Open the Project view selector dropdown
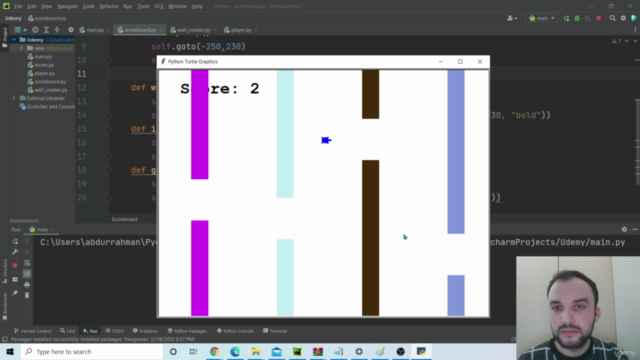This screenshot has width=640, height=360. coord(20,30)
